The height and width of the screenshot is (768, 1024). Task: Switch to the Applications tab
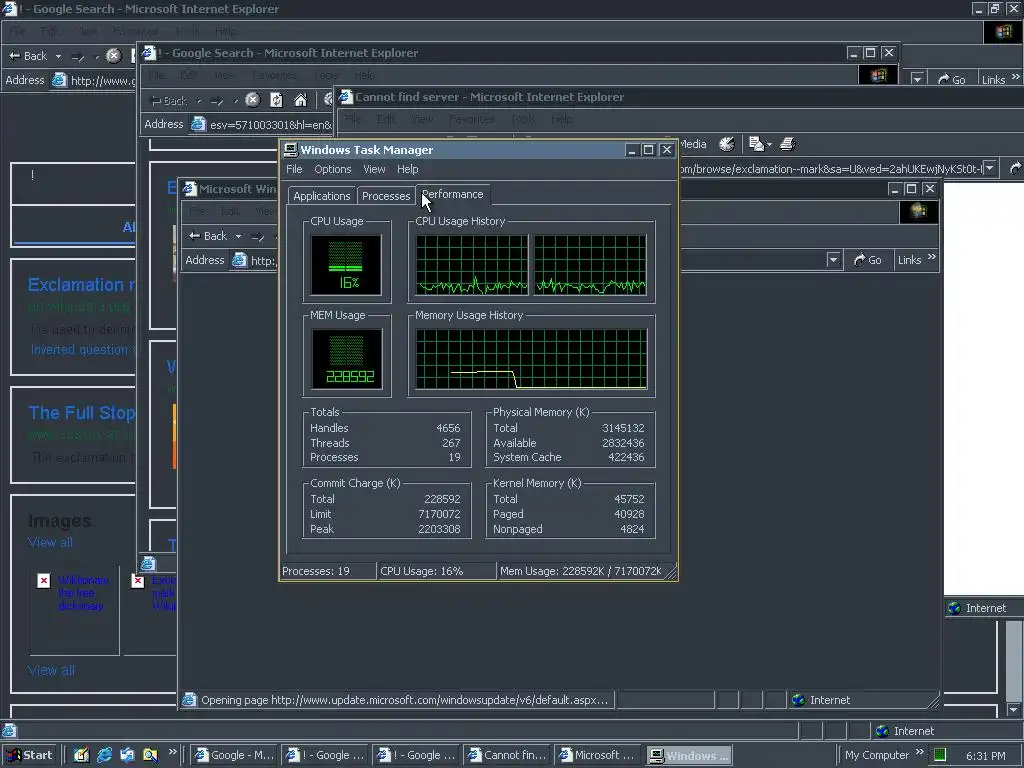[x=321, y=196]
